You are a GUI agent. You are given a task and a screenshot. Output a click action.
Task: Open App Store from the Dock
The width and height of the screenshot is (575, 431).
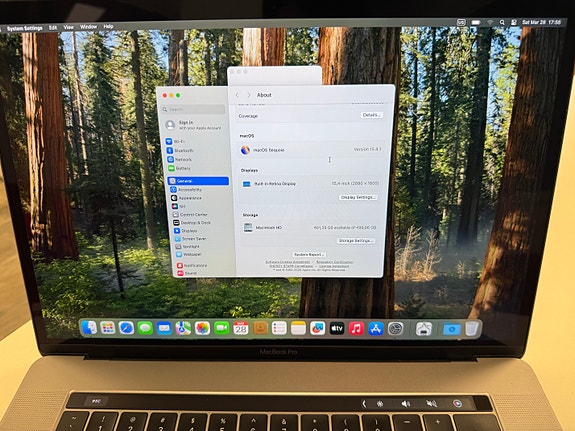[x=376, y=329]
